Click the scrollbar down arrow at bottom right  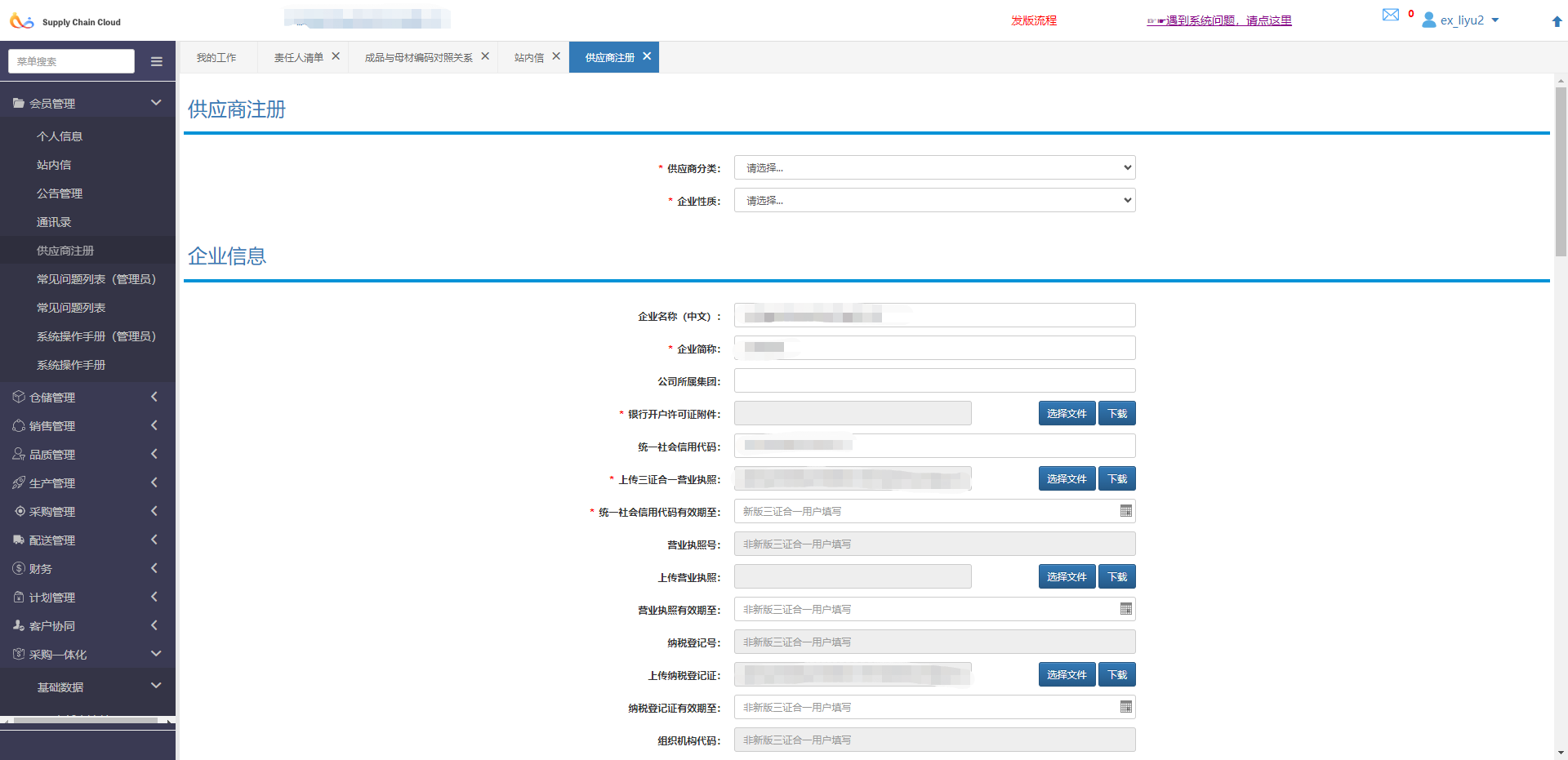click(1561, 753)
